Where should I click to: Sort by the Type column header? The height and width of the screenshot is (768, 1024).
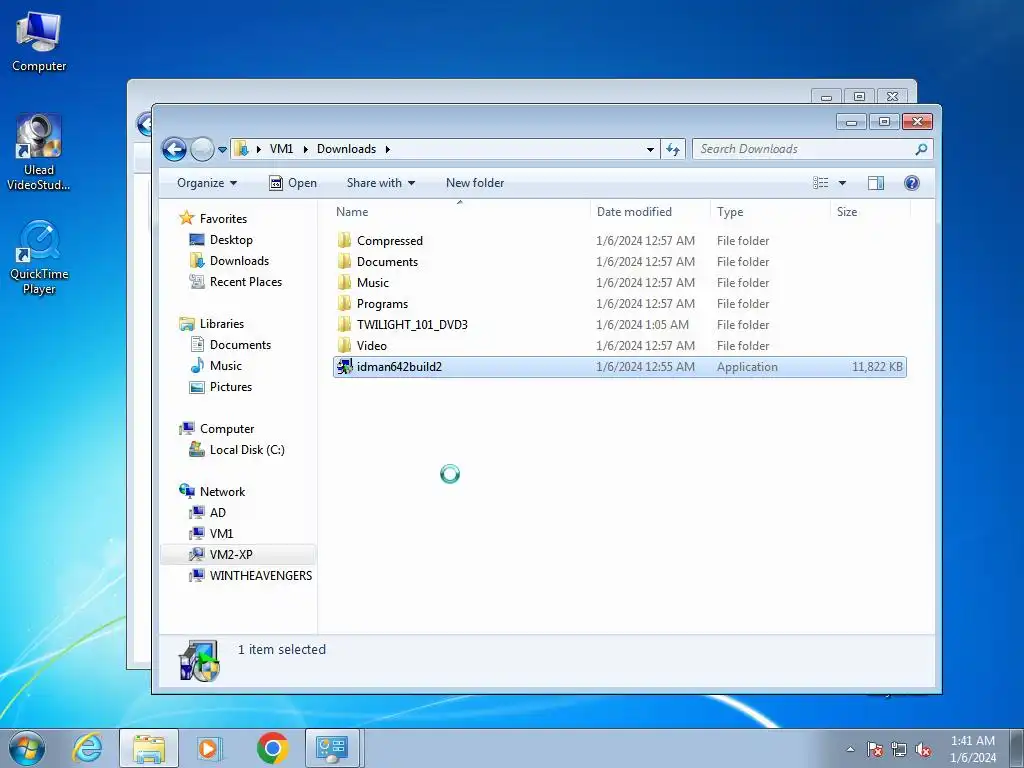771,212
